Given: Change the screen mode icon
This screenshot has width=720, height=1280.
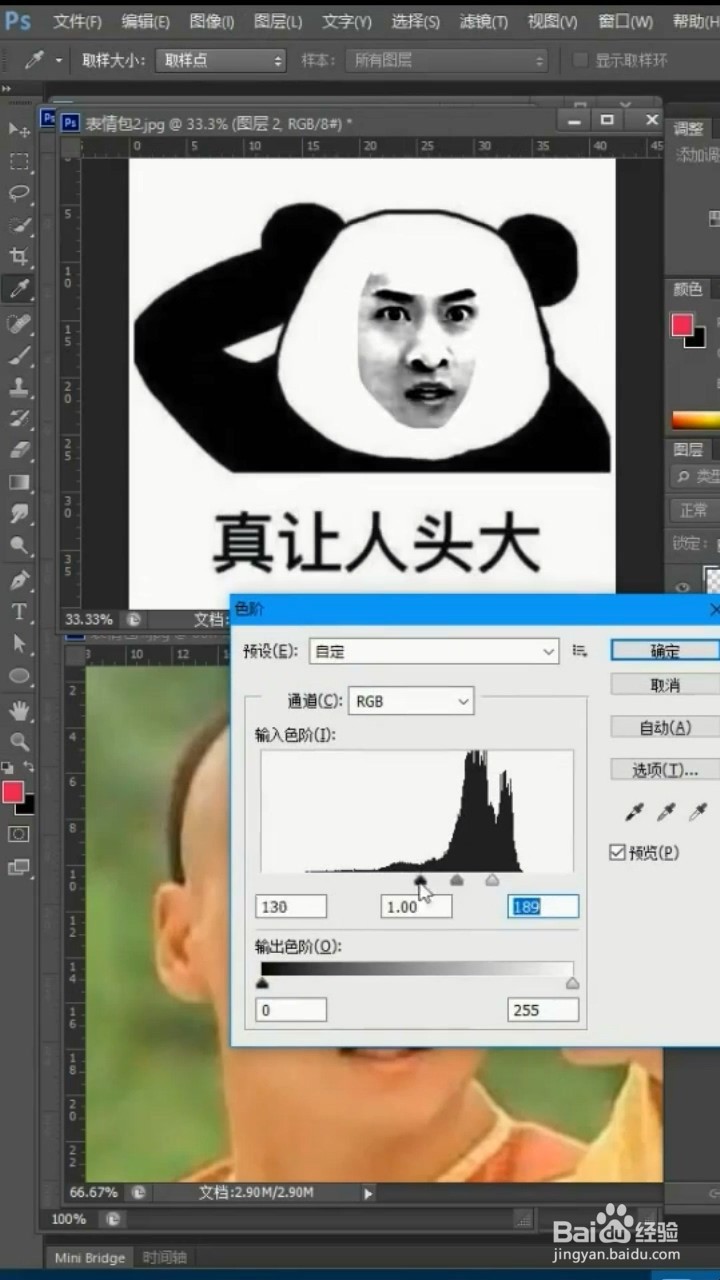Looking at the screenshot, I should pyautogui.click(x=19, y=867).
